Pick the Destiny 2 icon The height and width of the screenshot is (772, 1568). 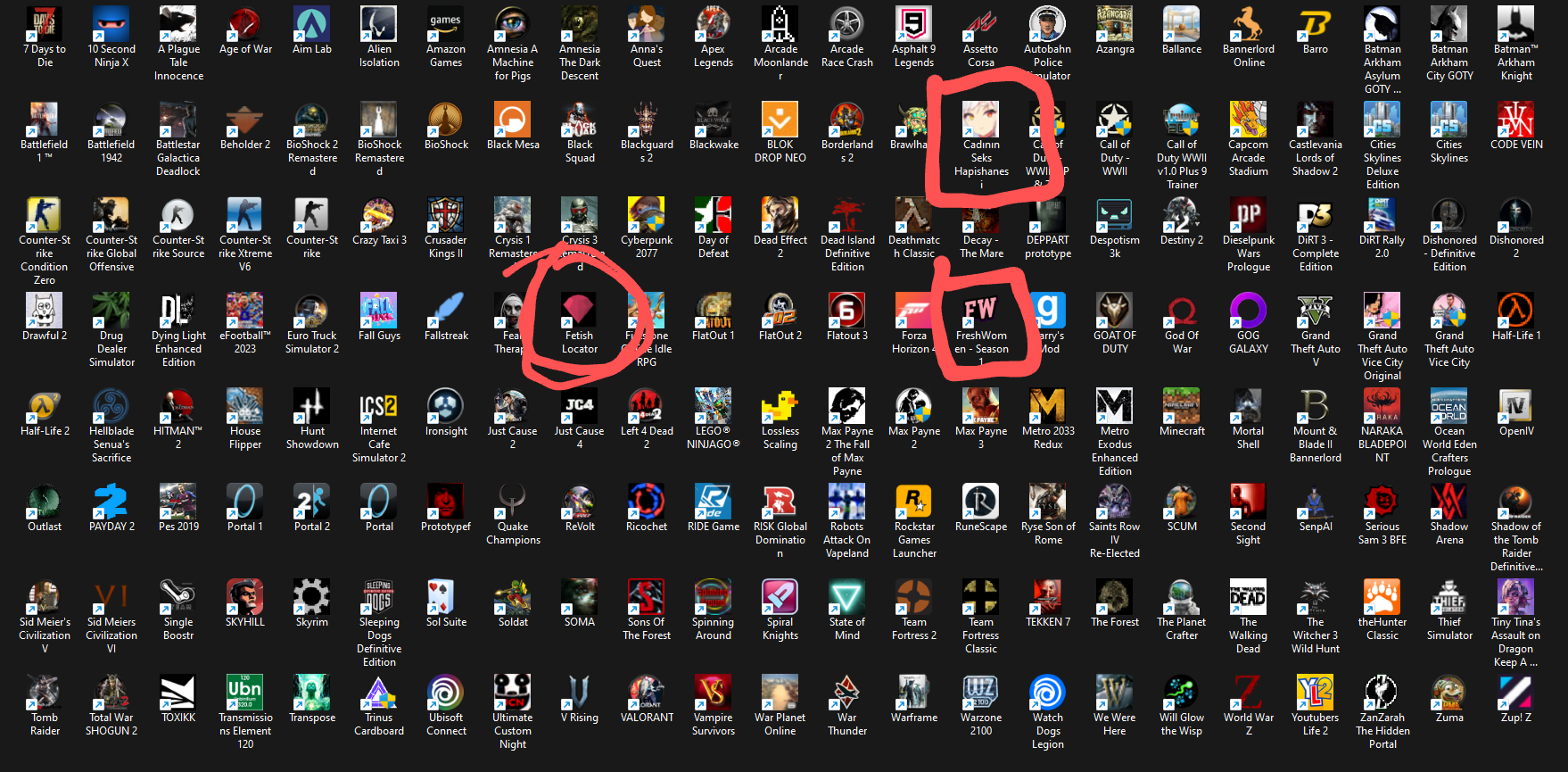coord(1182,214)
